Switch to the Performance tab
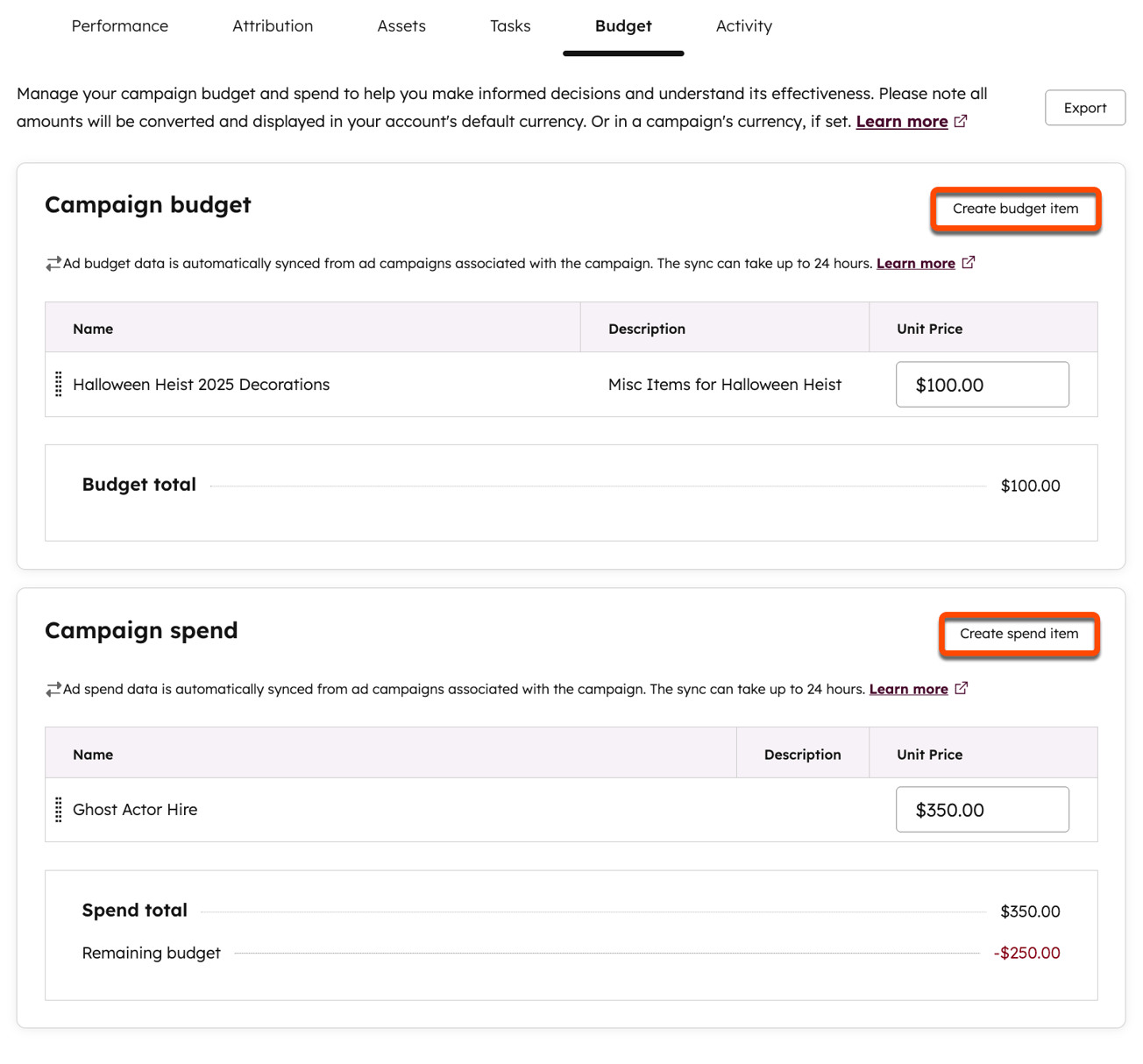The width and height of the screenshot is (1143, 1064). point(119,25)
